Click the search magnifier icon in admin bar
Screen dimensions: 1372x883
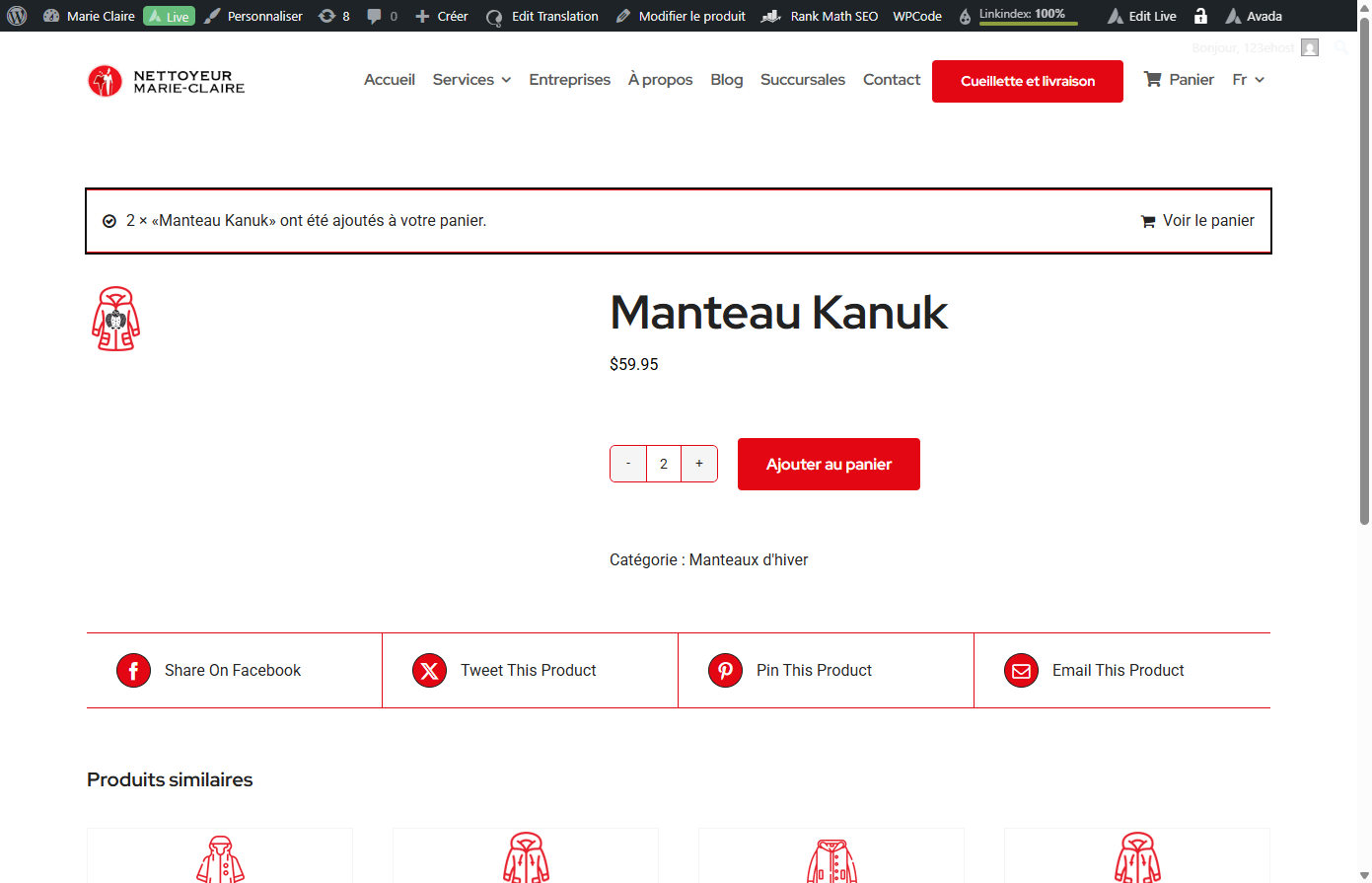coord(1341,47)
